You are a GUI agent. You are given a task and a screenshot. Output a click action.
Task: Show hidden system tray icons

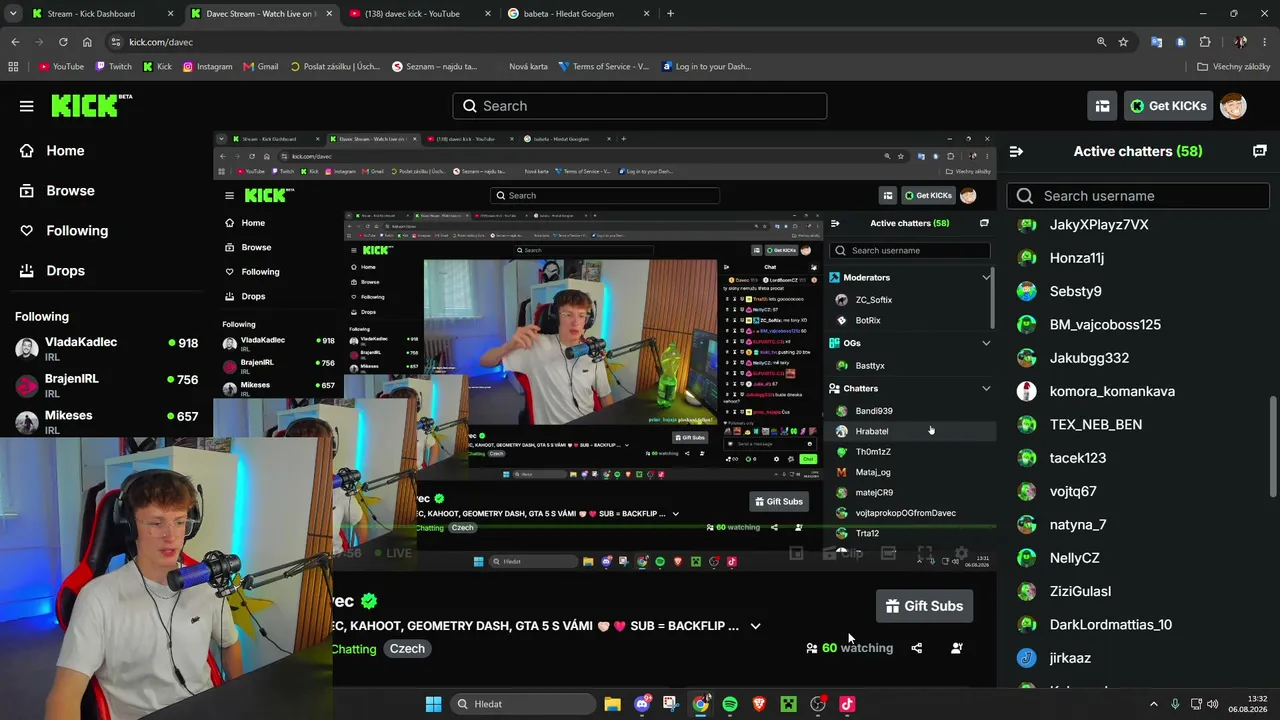[x=1153, y=704]
